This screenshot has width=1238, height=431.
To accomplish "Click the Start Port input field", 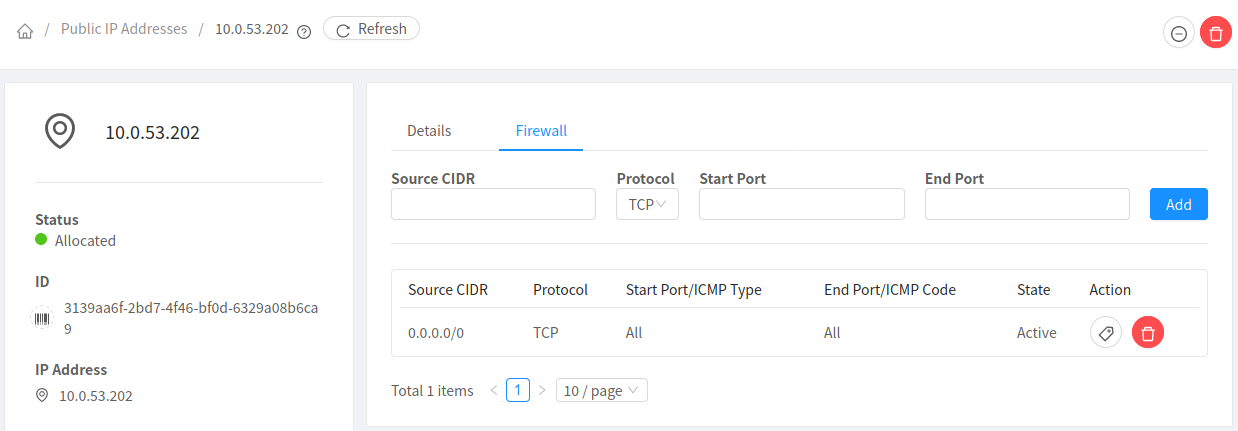I will (801, 204).
